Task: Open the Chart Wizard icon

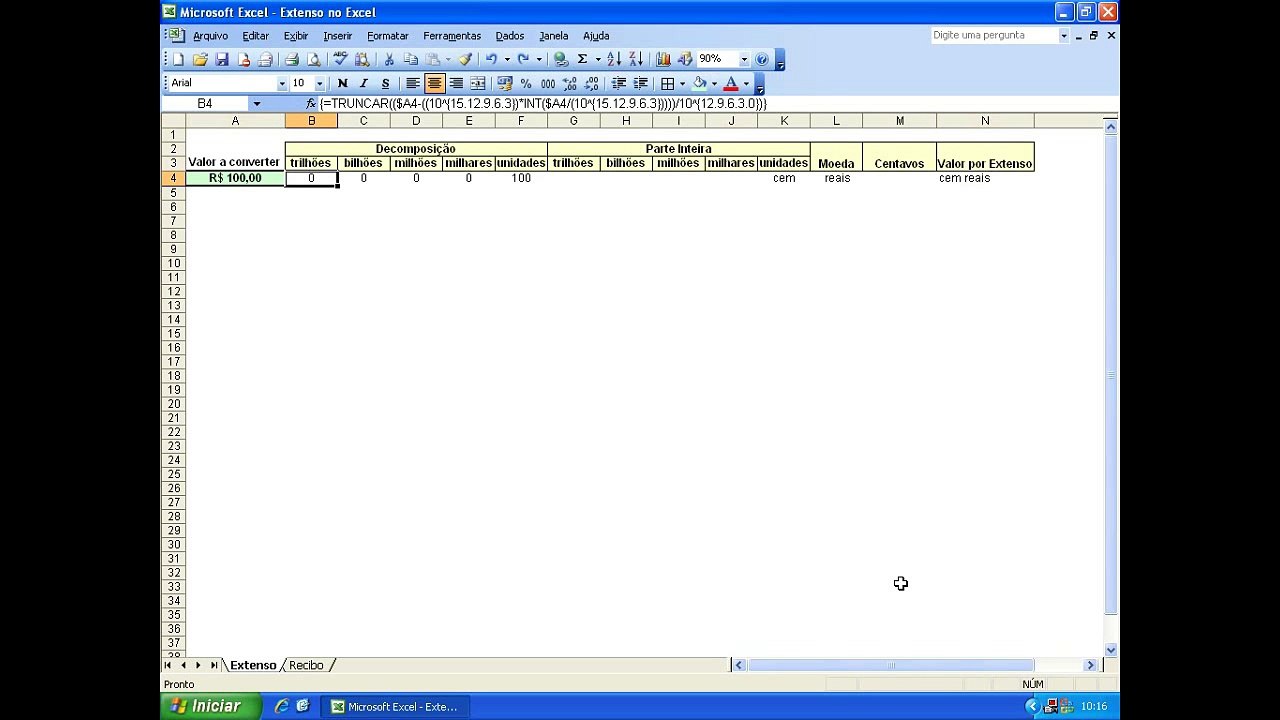Action: (663, 59)
